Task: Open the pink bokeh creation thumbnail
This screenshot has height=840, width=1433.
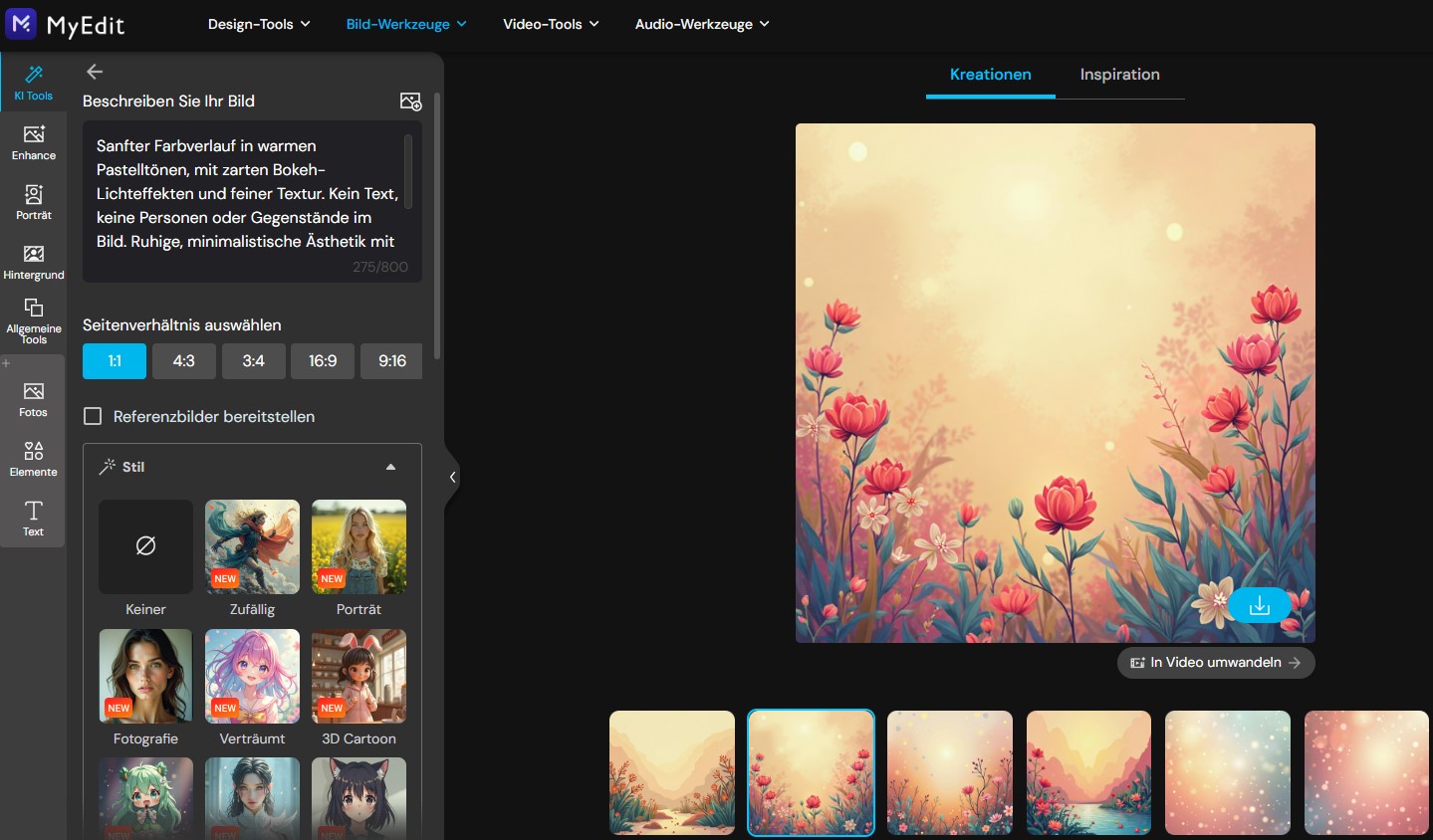Action: [x=1366, y=772]
